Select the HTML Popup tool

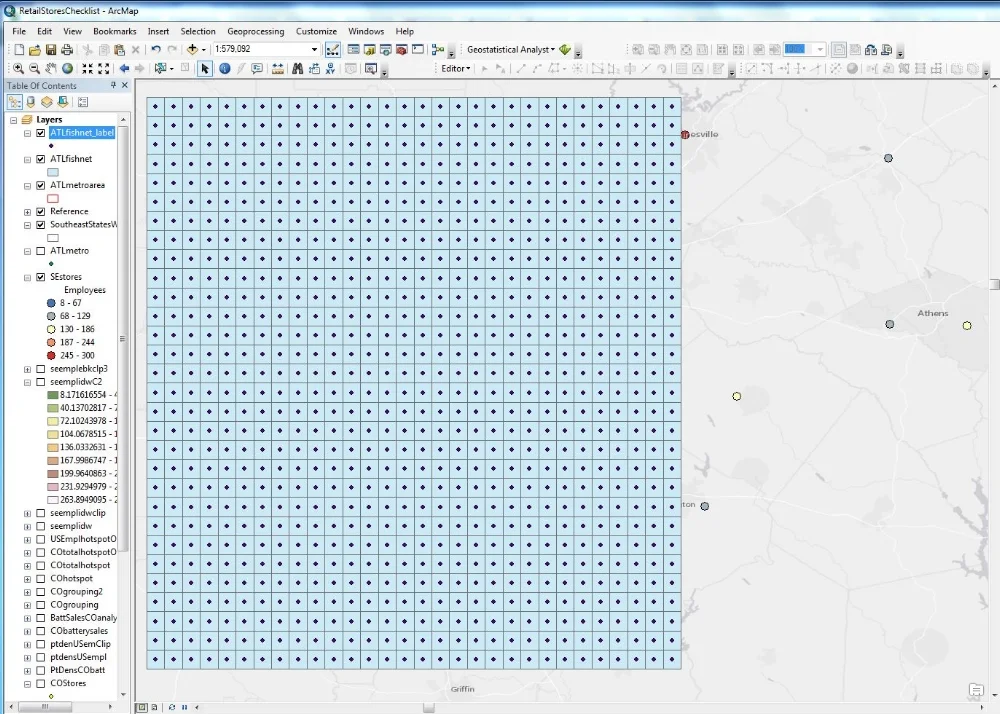click(257, 68)
